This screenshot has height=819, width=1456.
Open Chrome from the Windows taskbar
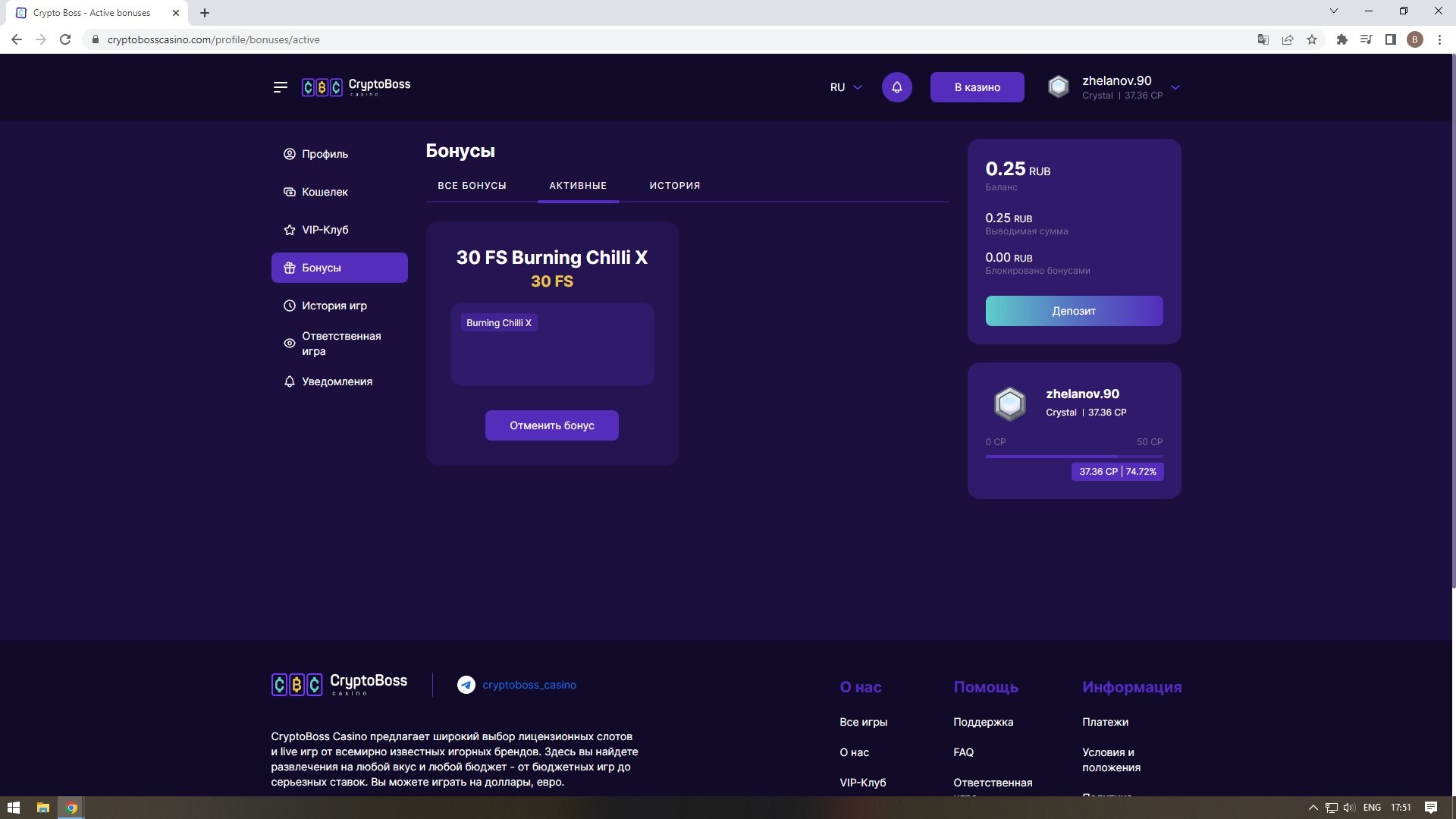click(71, 808)
